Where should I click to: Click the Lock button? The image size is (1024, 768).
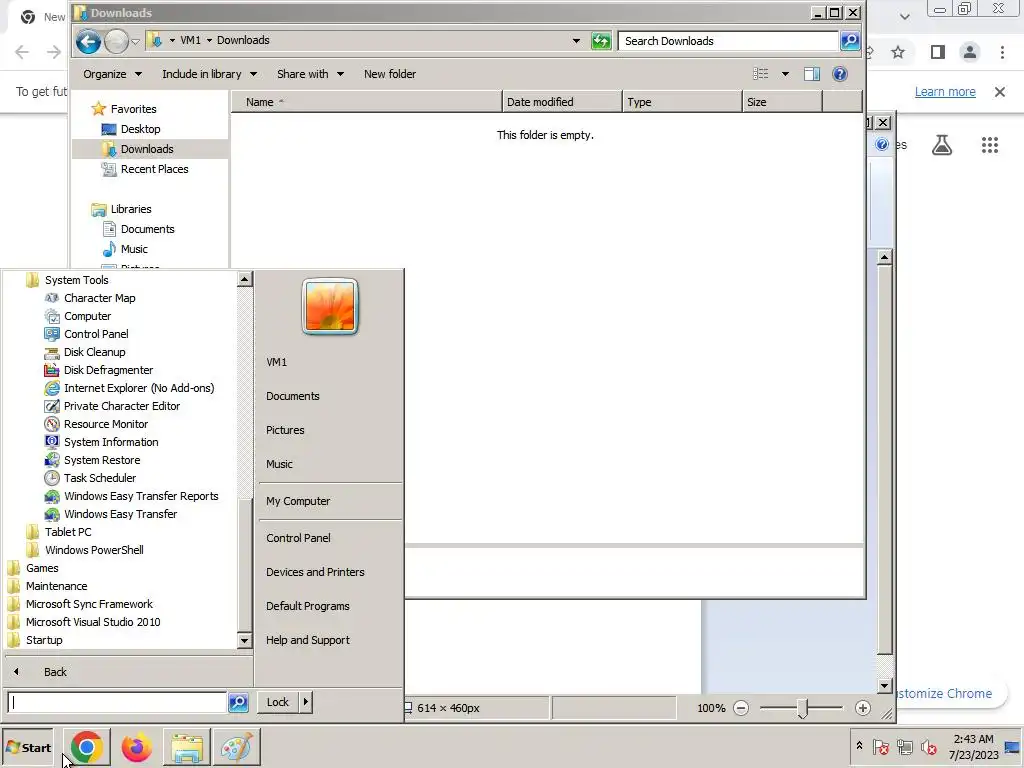[278, 702]
